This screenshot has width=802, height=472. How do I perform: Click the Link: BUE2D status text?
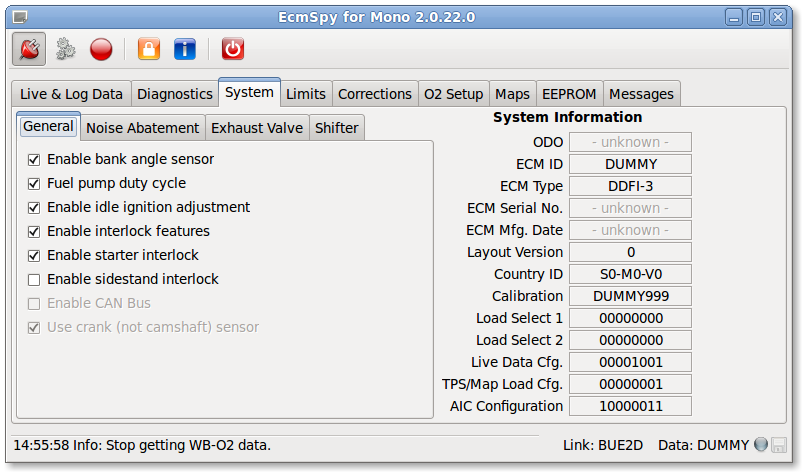[x=603, y=445]
